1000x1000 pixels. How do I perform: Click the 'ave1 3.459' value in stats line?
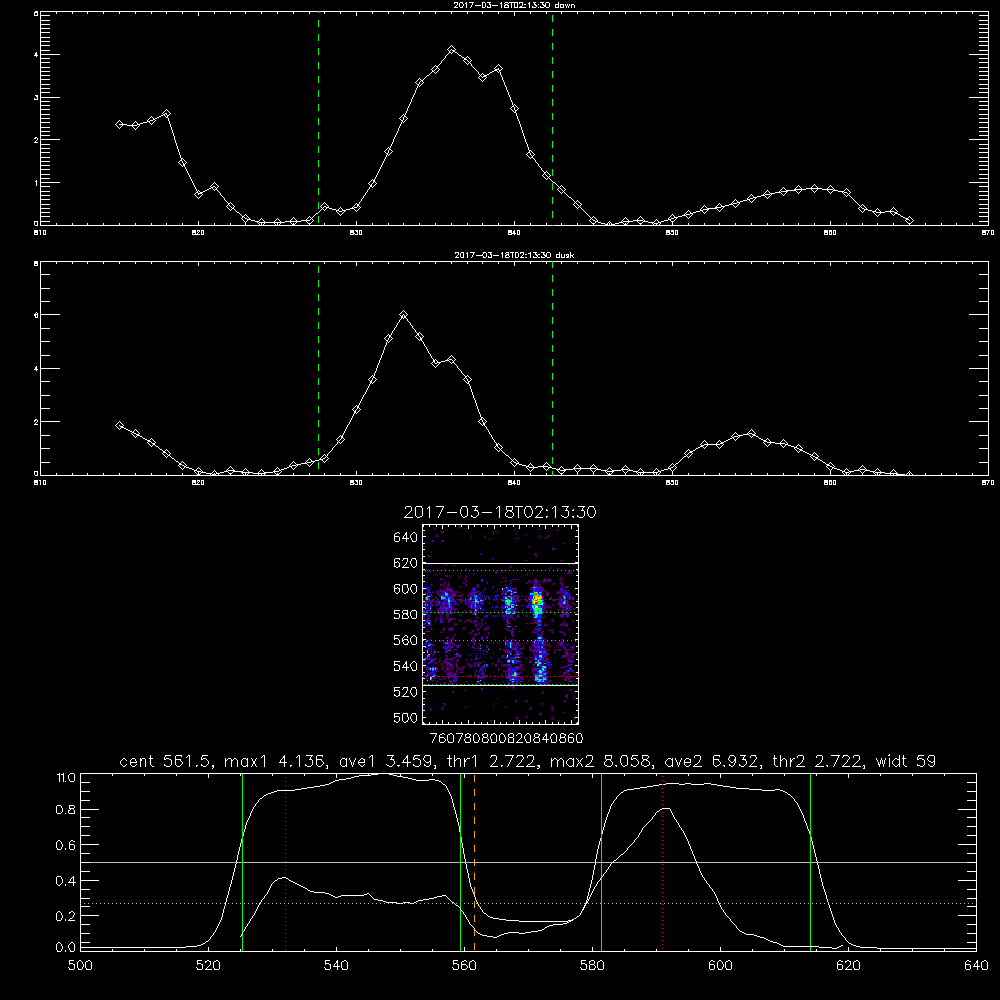[x=387, y=761]
